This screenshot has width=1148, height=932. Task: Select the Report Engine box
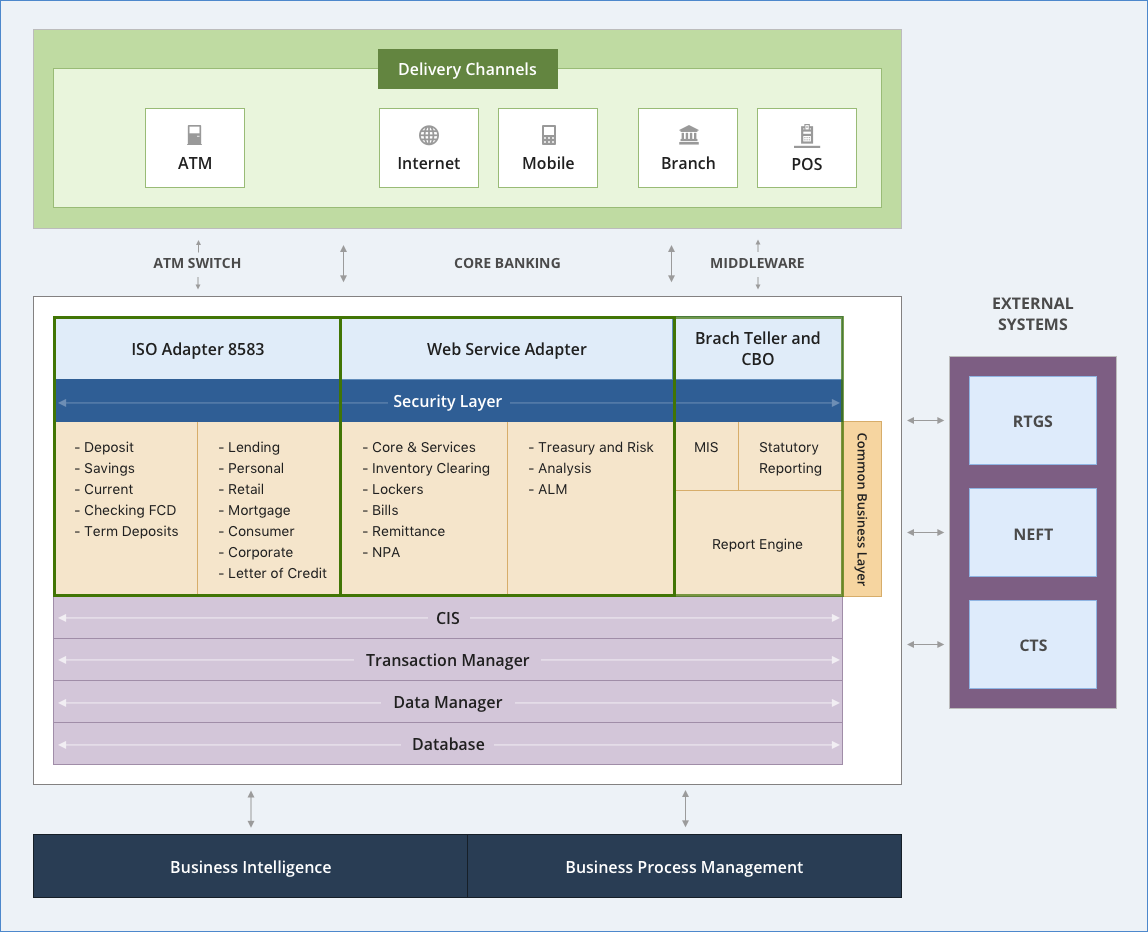click(x=757, y=544)
